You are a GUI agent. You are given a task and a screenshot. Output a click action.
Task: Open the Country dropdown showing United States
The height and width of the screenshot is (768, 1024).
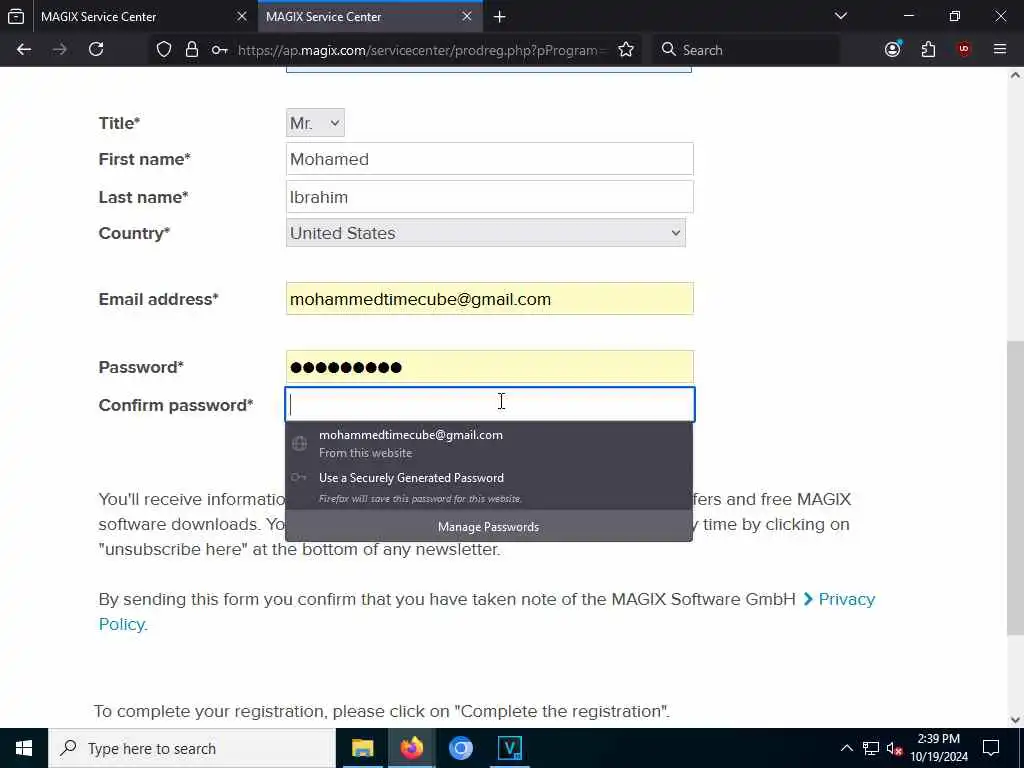[x=486, y=233]
